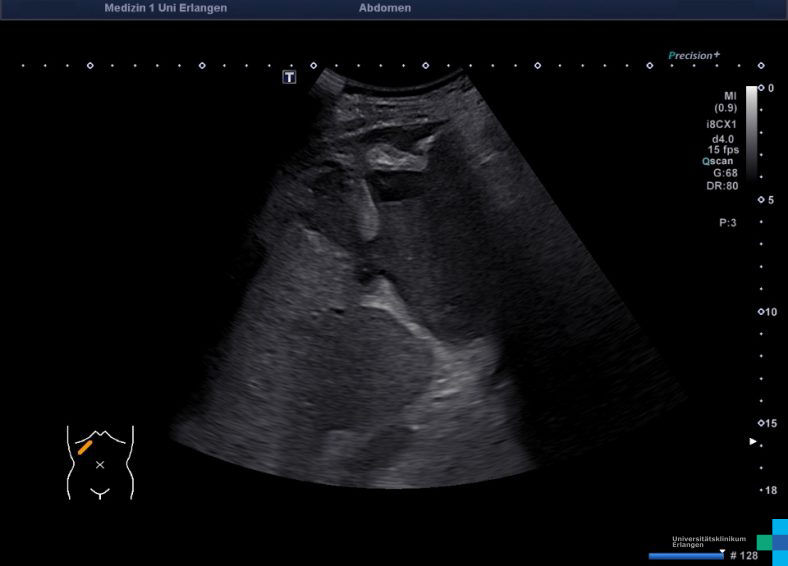Click the Precision+ imaging label

[x=694, y=56]
